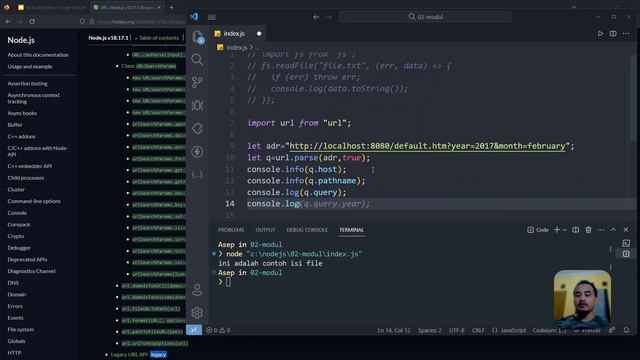Add a new terminal with plus icon
The image size is (640, 360).
(x=557, y=230)
